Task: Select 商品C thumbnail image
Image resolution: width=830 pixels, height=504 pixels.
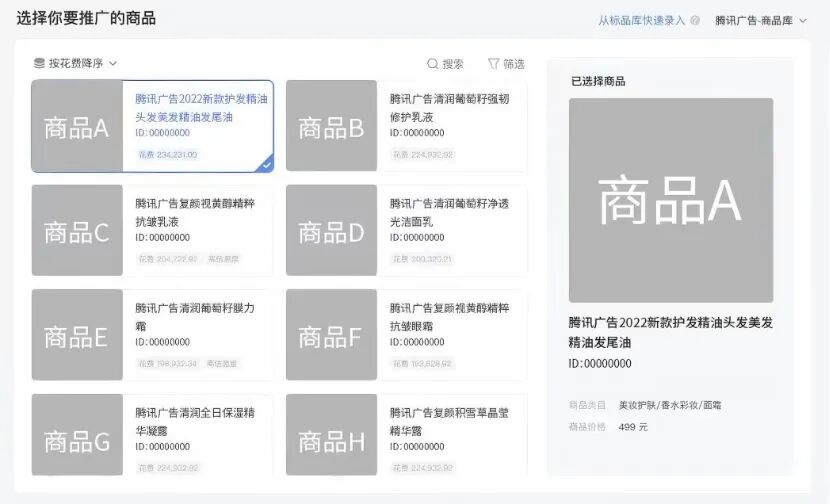Action: [77, 230]
